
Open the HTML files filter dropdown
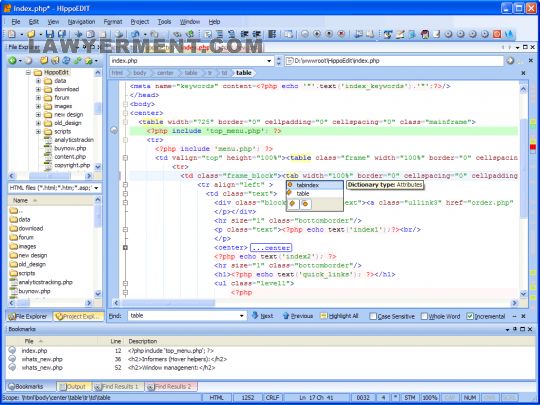pyautogui.click(x=96, y=188)
